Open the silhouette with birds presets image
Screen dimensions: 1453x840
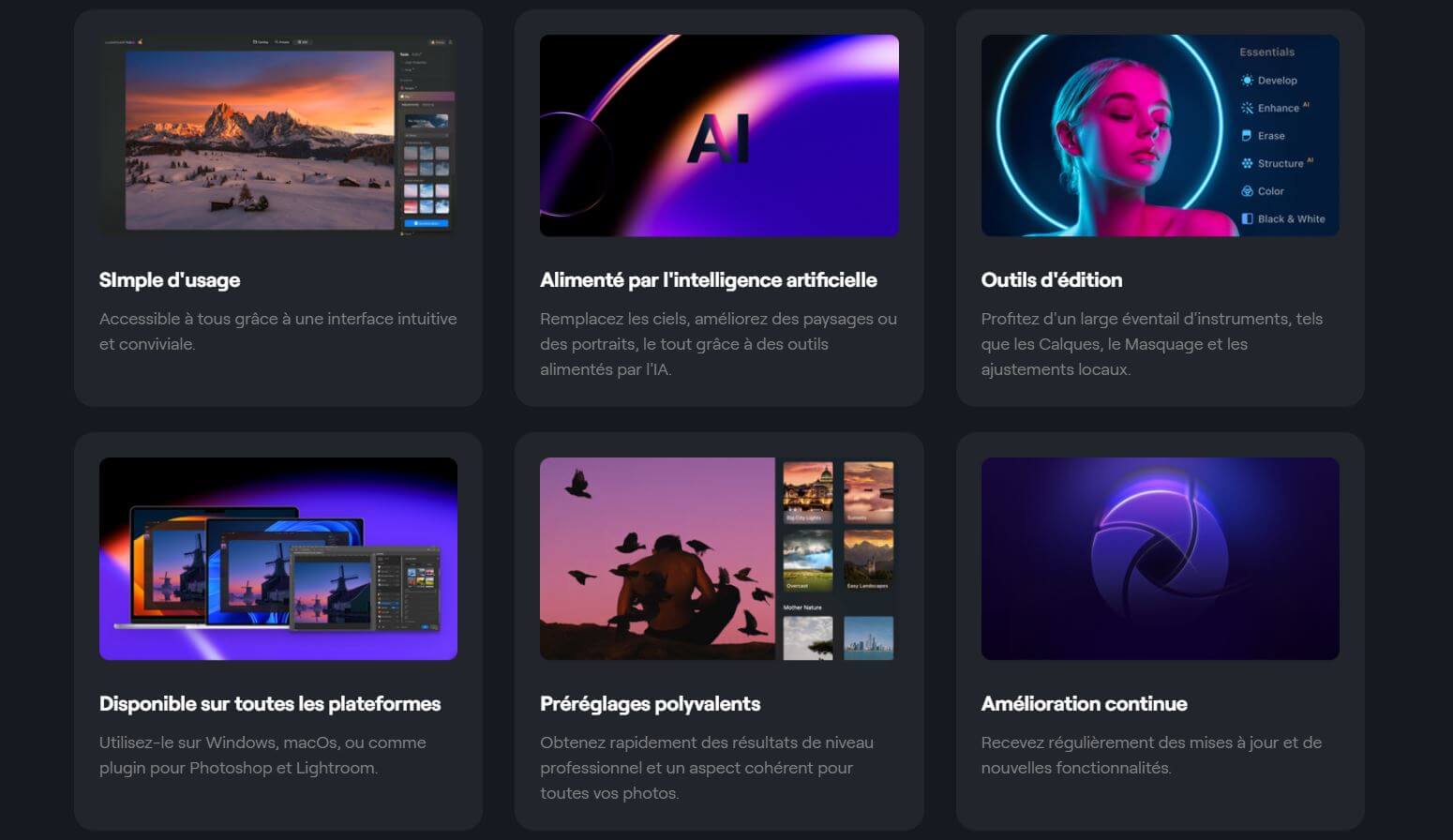[x=719, y=559]
